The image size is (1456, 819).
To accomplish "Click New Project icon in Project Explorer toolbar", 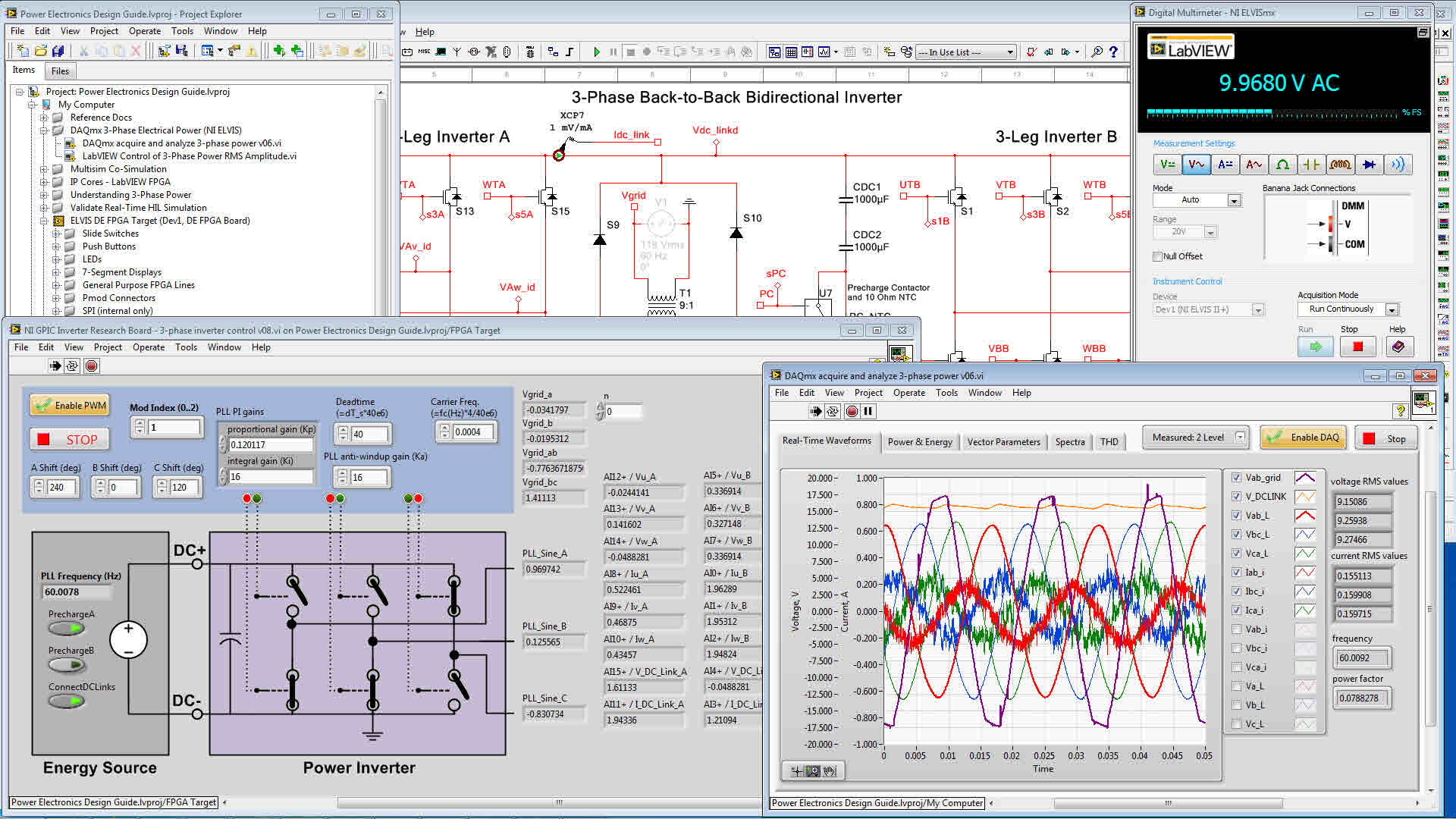I will pos(23,51).
